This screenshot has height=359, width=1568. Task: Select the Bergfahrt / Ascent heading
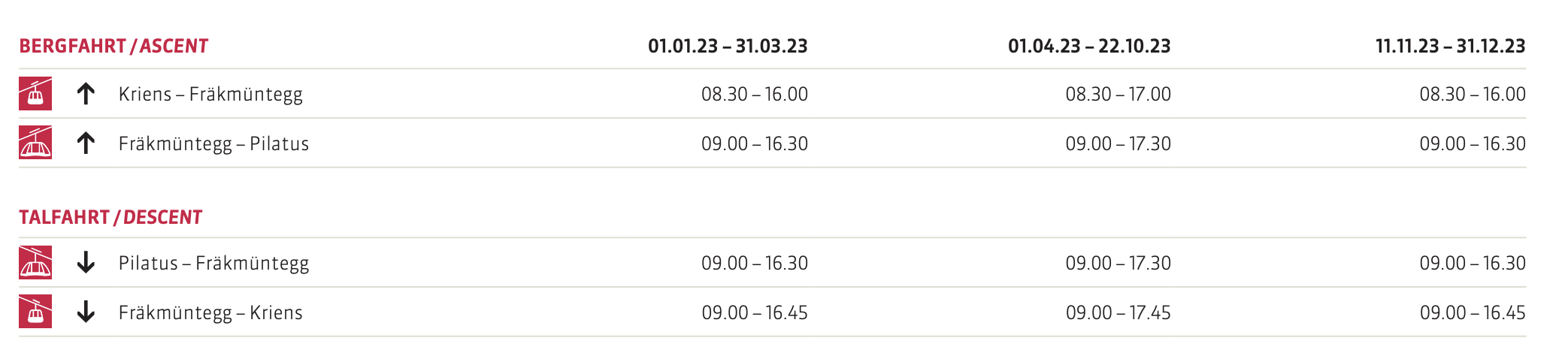point(114,47)
